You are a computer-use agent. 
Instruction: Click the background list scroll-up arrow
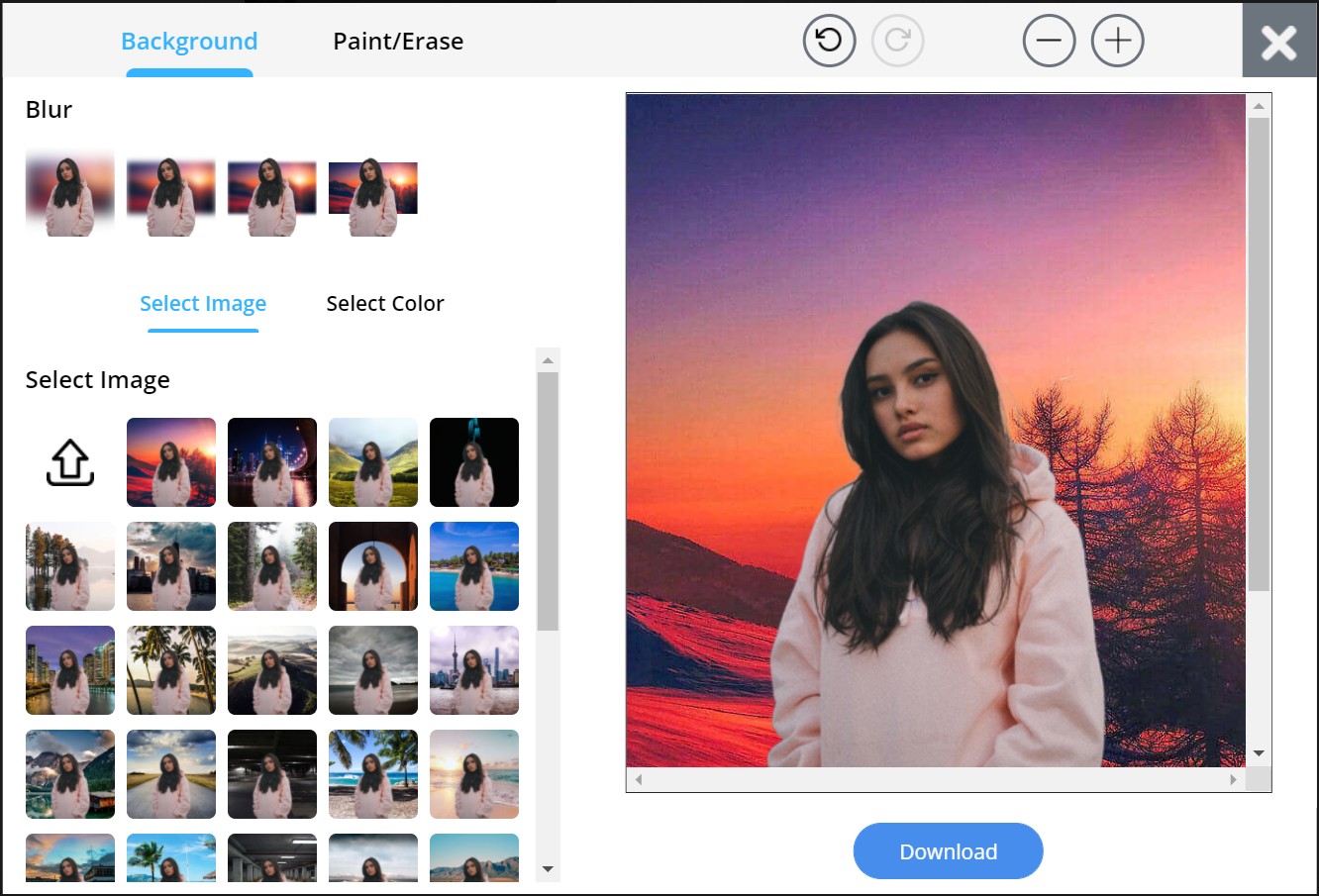[548, 360]
